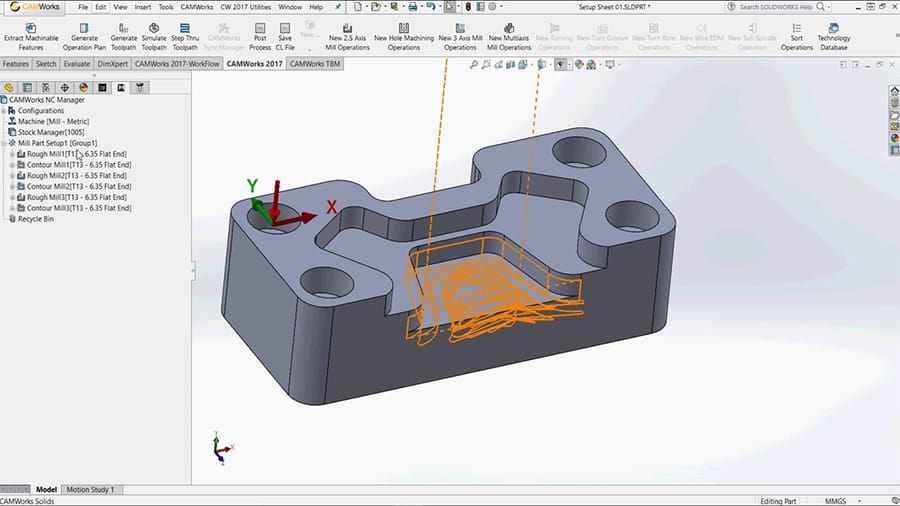Switch to DisplayManager color ball tab icon
This screenshot has height=506, width=900.
(x=84, y=87)
